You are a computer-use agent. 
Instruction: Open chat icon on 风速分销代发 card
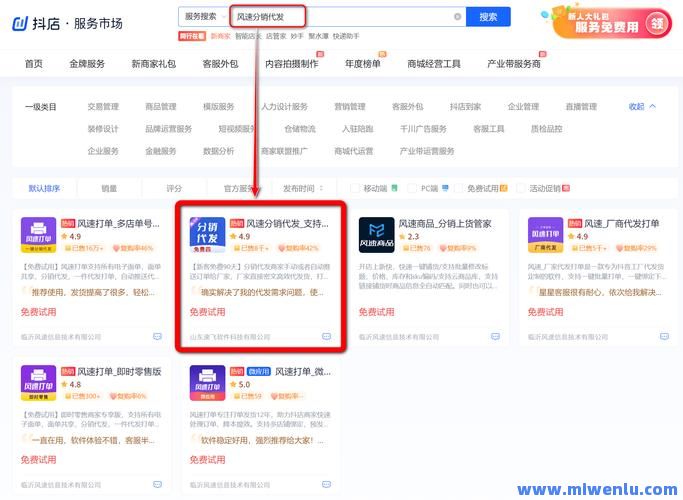[x=326, y=337]
